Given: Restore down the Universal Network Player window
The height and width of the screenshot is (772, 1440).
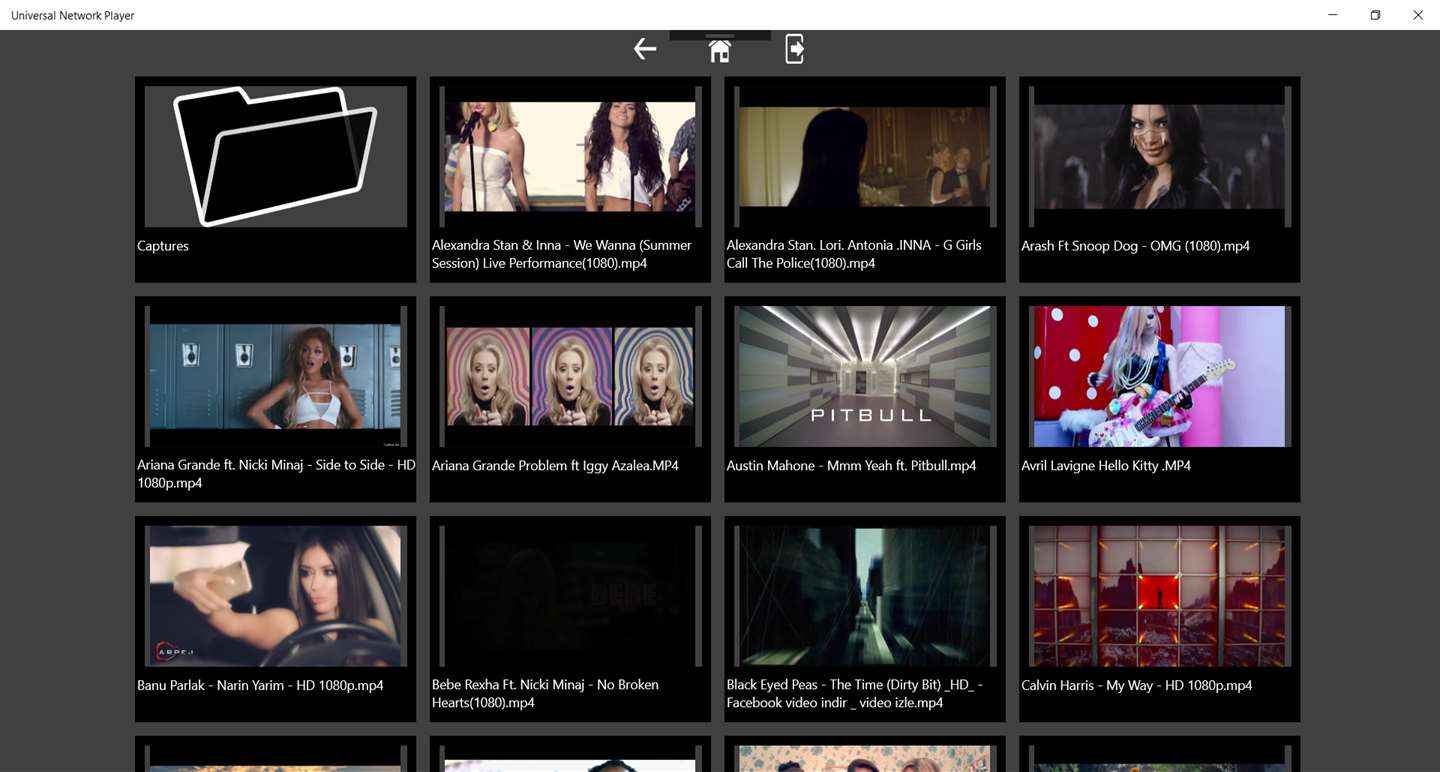Looking at the screenshot, I should click(1375, 15).
